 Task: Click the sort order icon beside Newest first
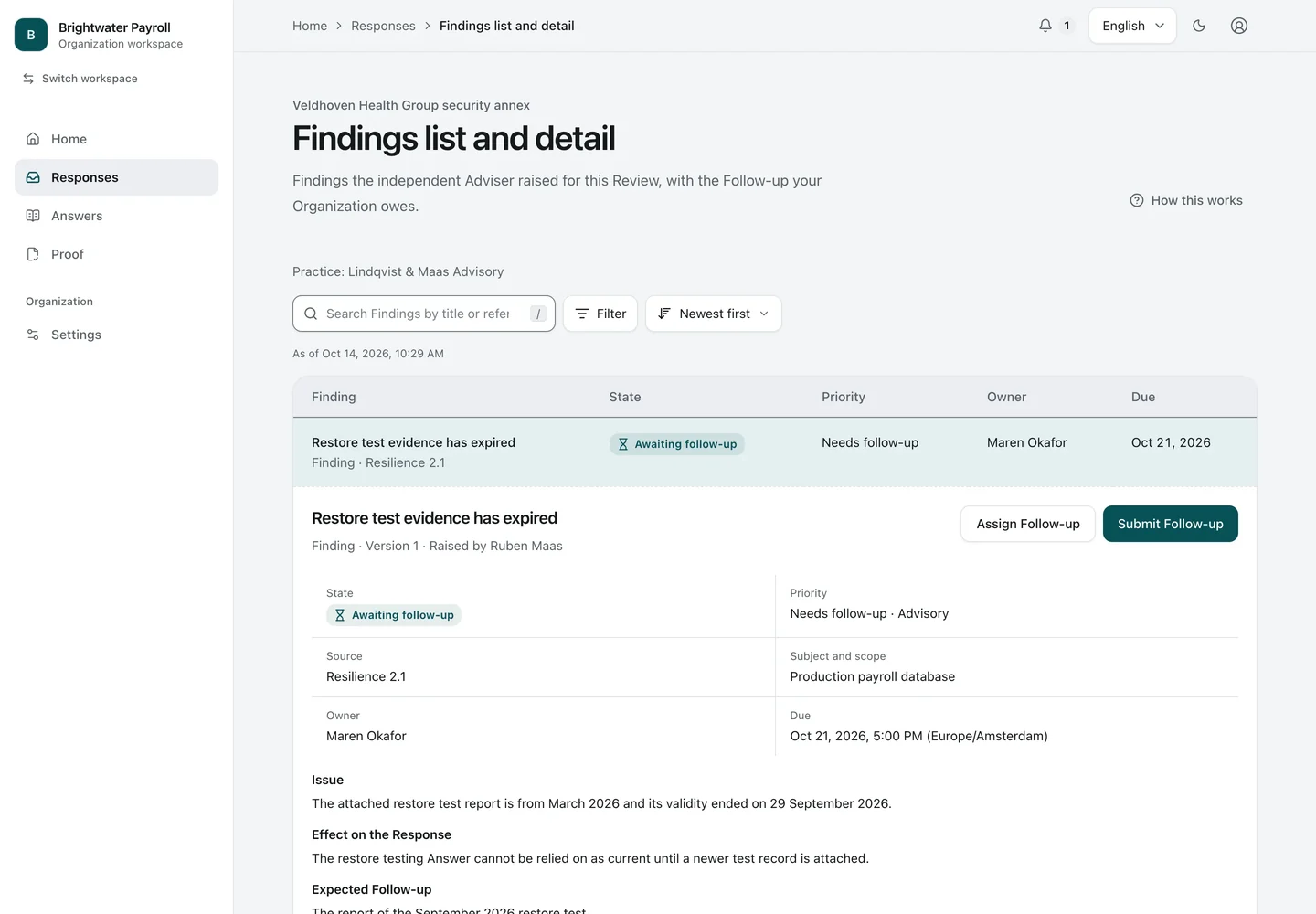[x=664, y=314]
